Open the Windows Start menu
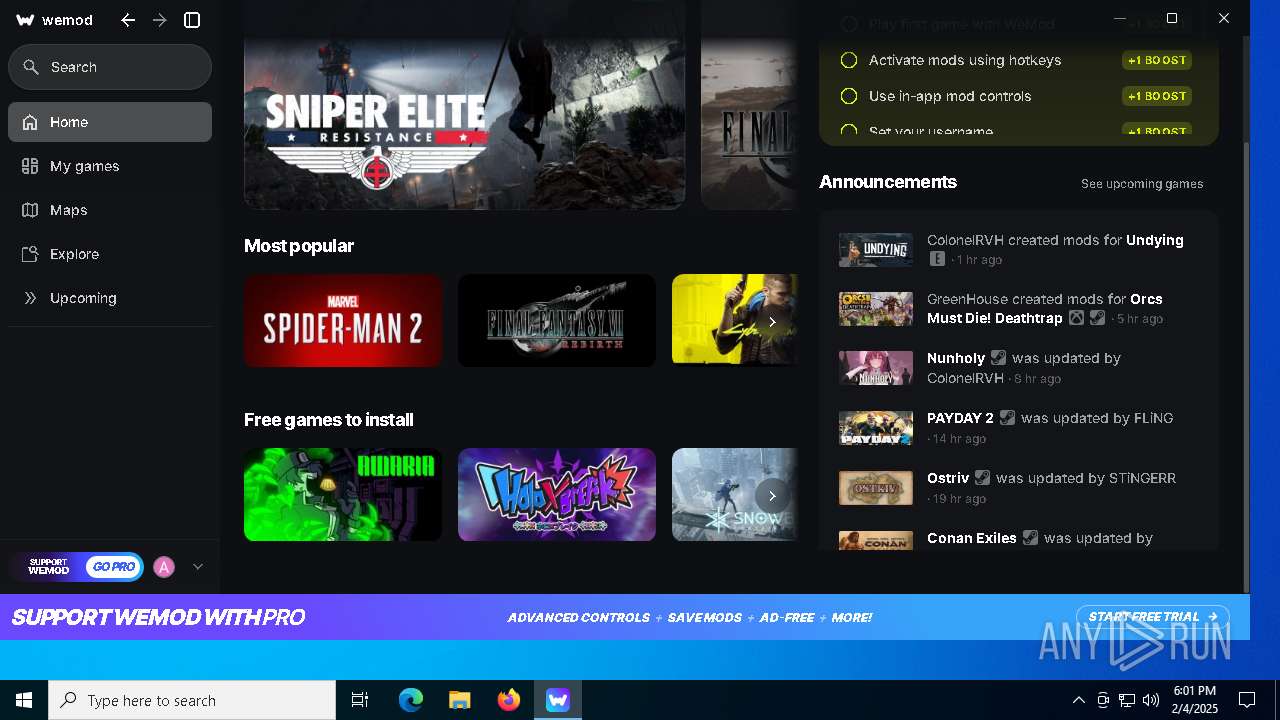Screen dimensions: 1280x720 click(24, 700)
